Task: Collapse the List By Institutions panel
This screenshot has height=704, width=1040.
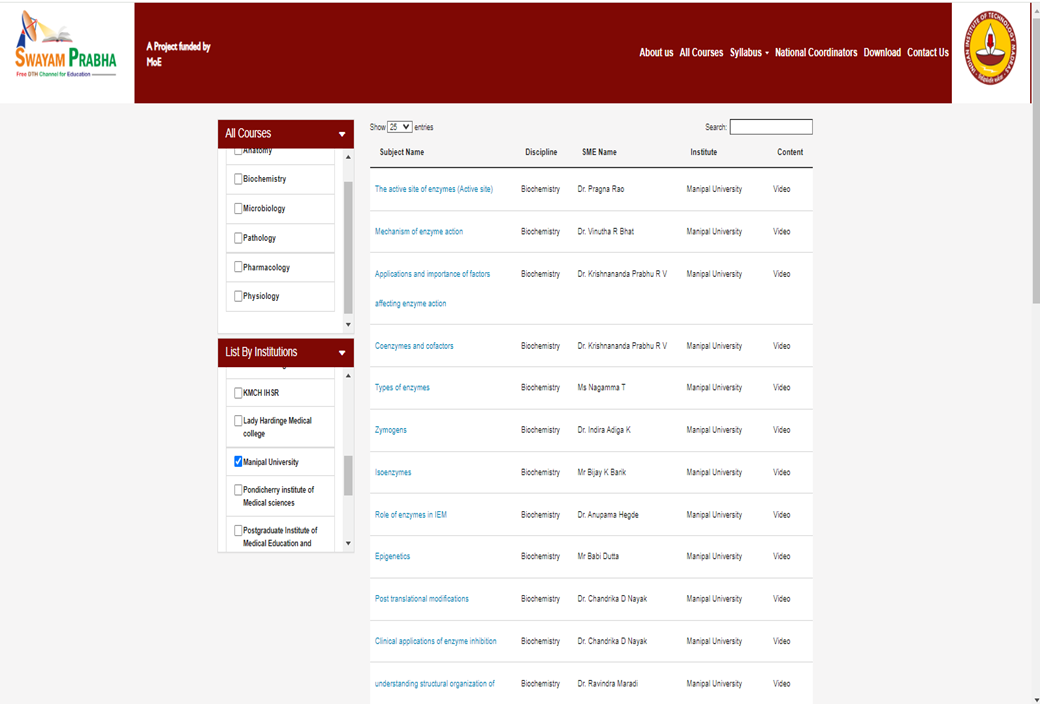Action: pyautogui.click(x=342, y=353)
